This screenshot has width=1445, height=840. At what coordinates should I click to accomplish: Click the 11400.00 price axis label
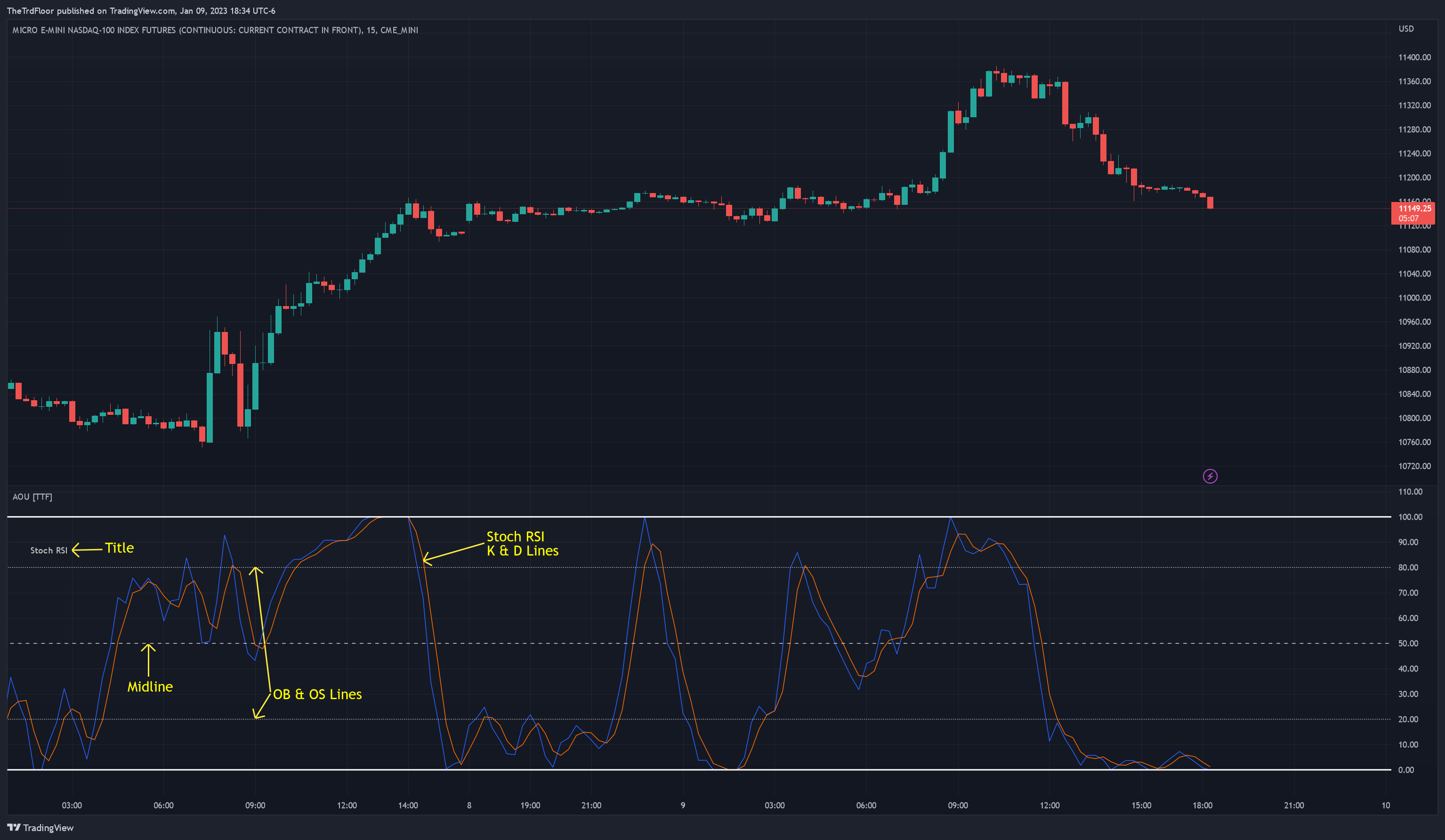(1414, 57)
